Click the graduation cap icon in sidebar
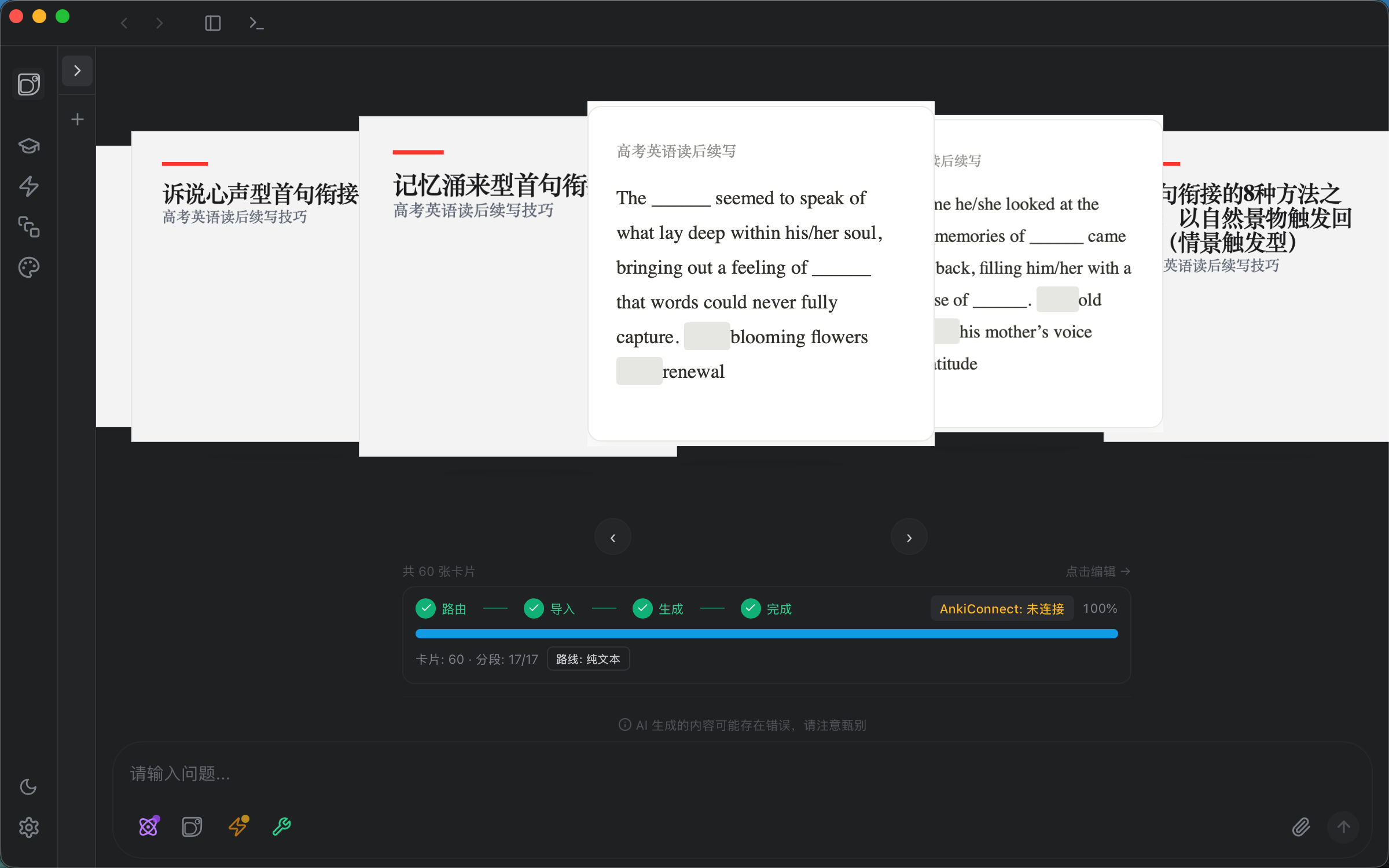The image size is (1389, 868). pos(29,145)
